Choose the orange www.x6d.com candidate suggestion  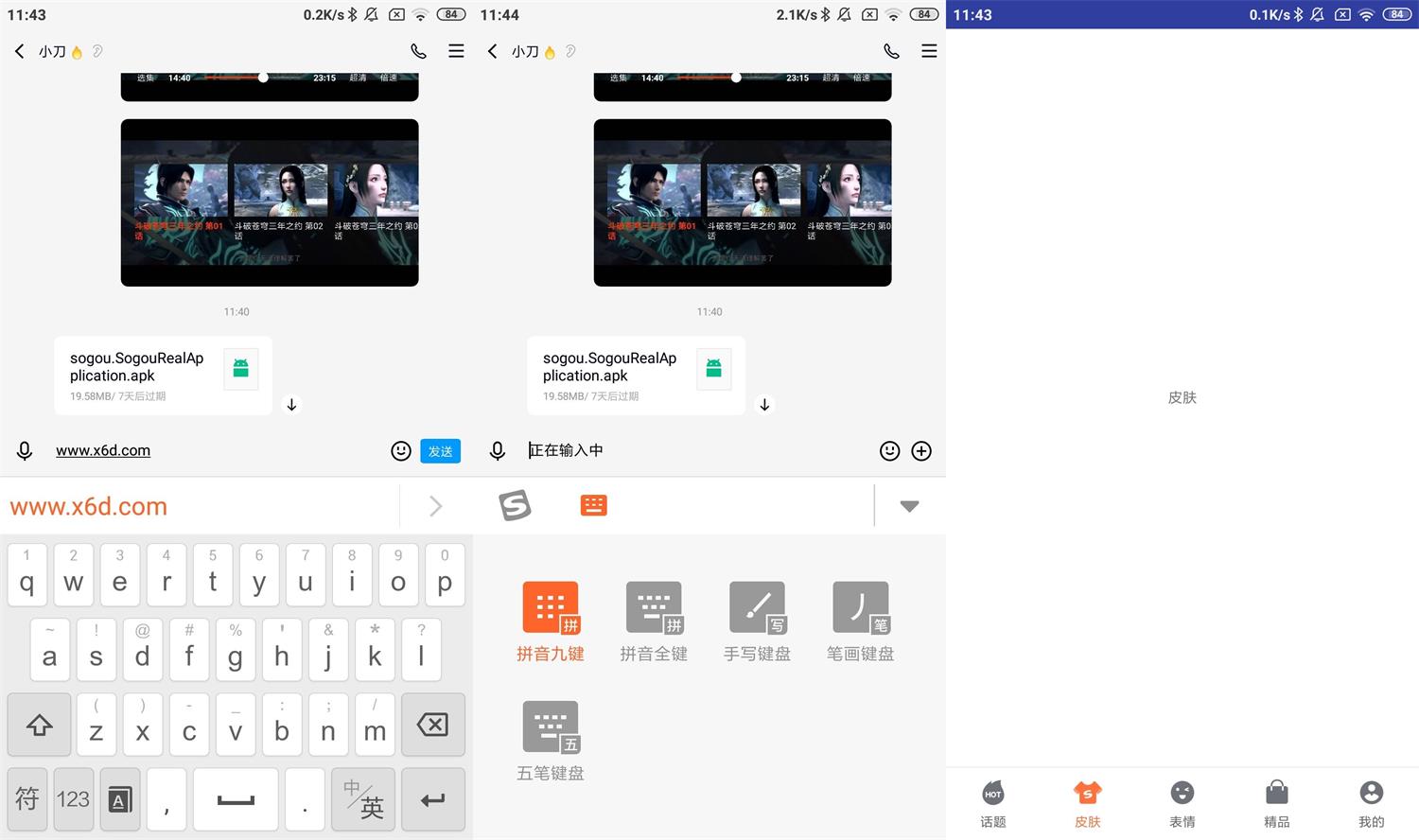pos(89,506)
